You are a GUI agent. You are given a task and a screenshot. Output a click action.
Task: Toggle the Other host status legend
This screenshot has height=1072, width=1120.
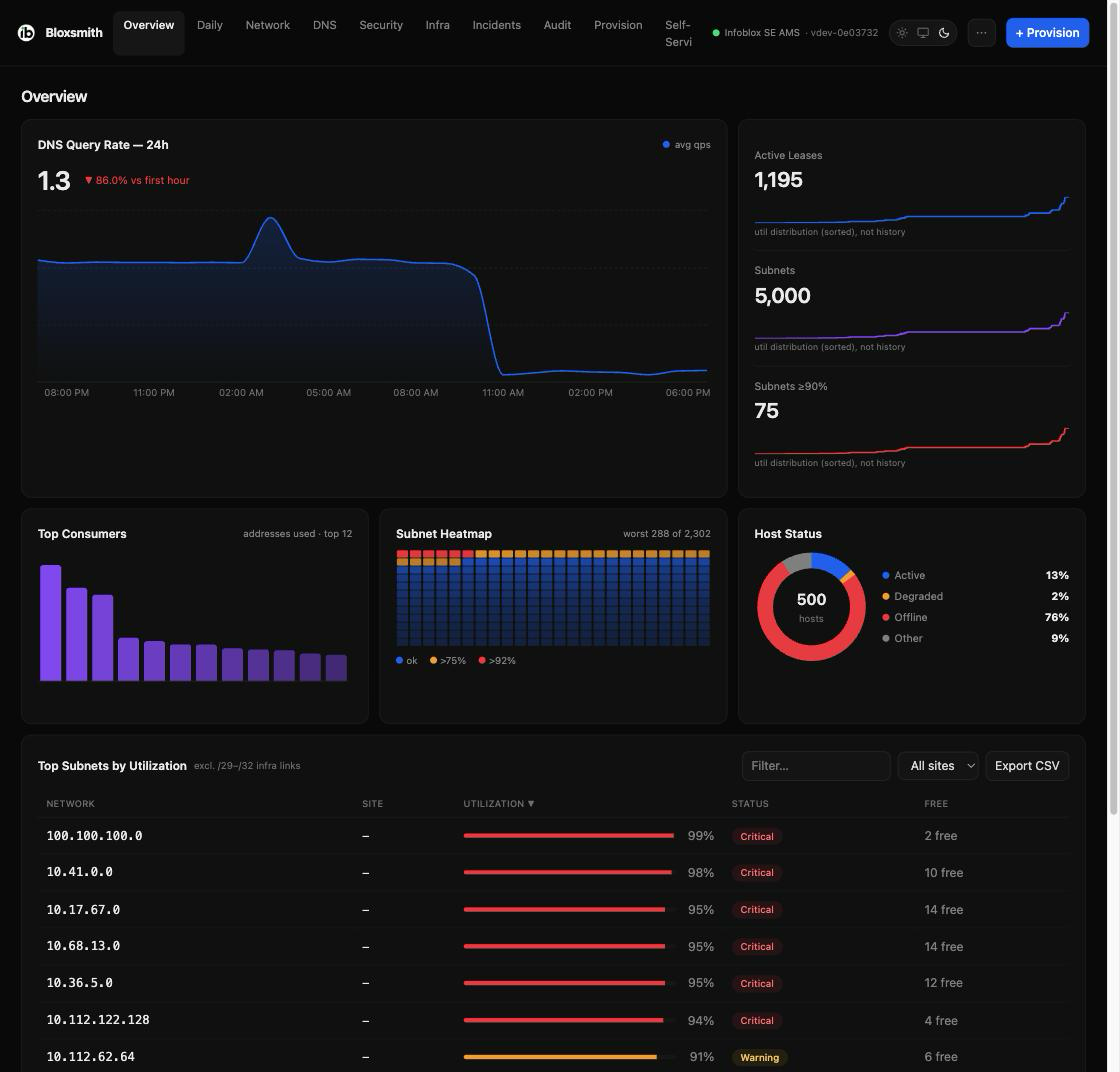coord(902,638)
